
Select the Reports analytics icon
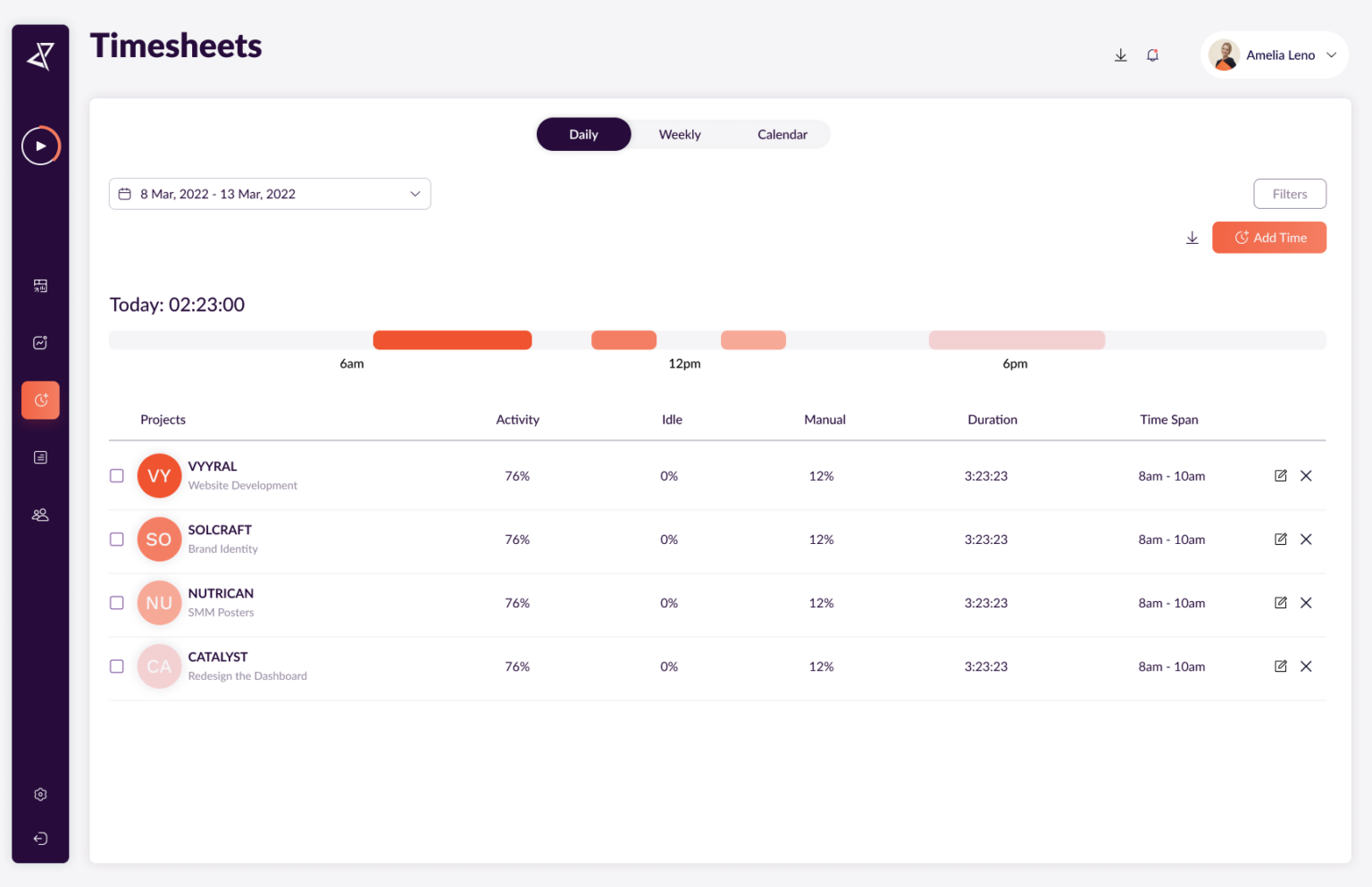[x=40, y=342]
